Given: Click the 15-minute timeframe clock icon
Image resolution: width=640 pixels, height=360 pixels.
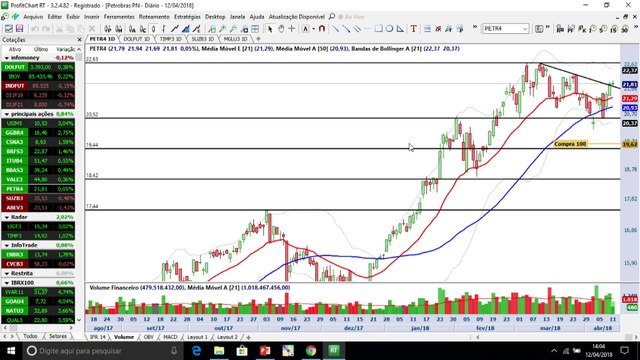Looking at the screenshot, I should [x=614, y=29].
